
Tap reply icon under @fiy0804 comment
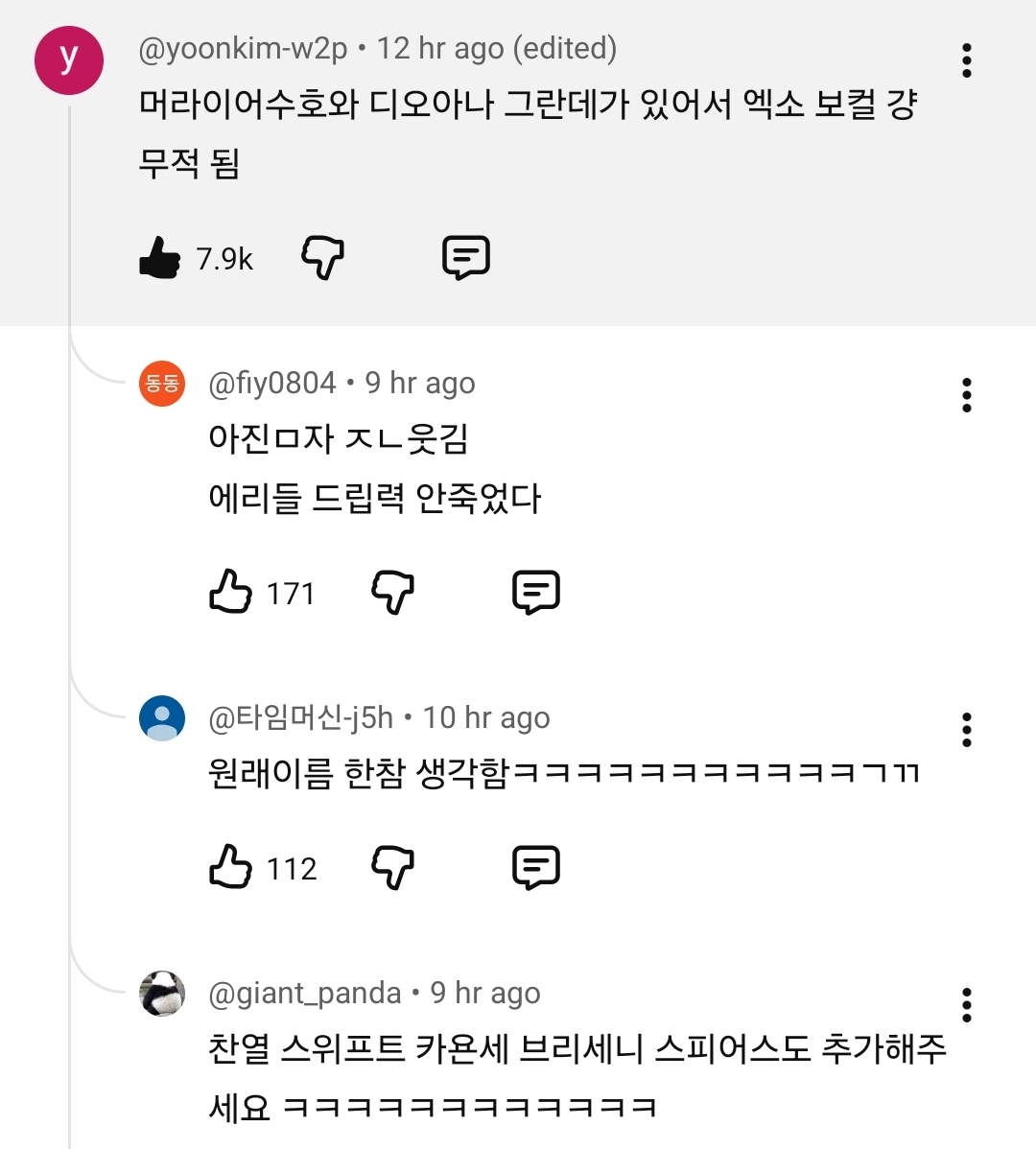[536, 592]
